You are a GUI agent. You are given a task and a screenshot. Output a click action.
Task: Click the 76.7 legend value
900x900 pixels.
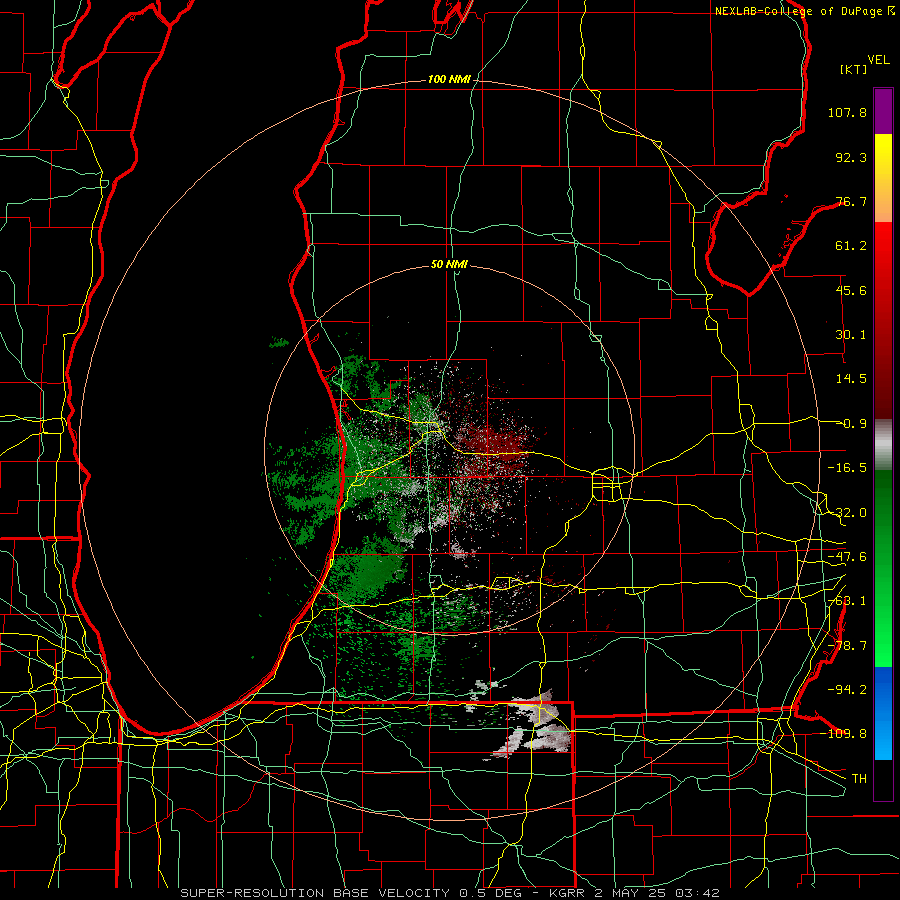[851, 201]
